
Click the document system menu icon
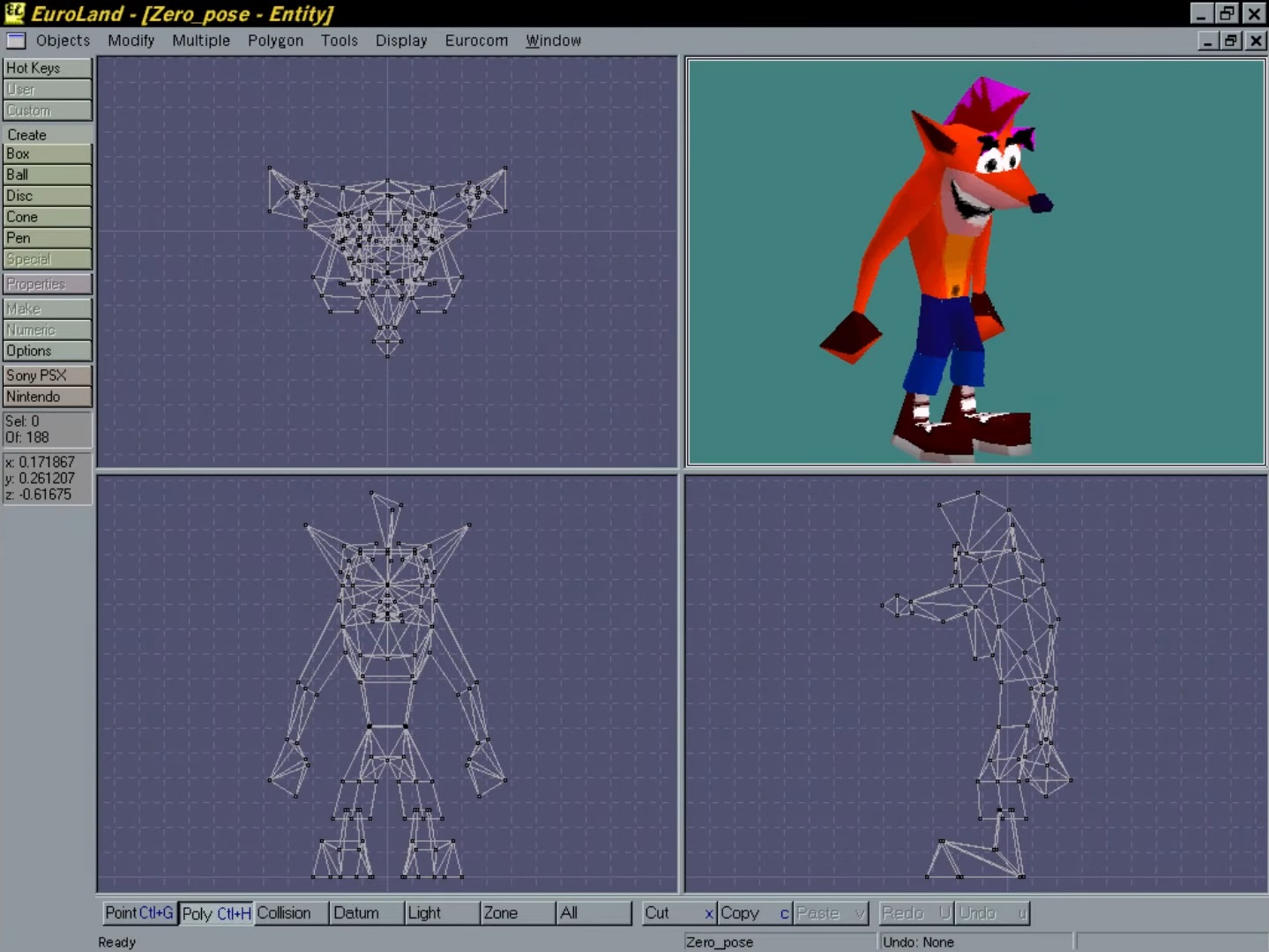coord(16,41)
